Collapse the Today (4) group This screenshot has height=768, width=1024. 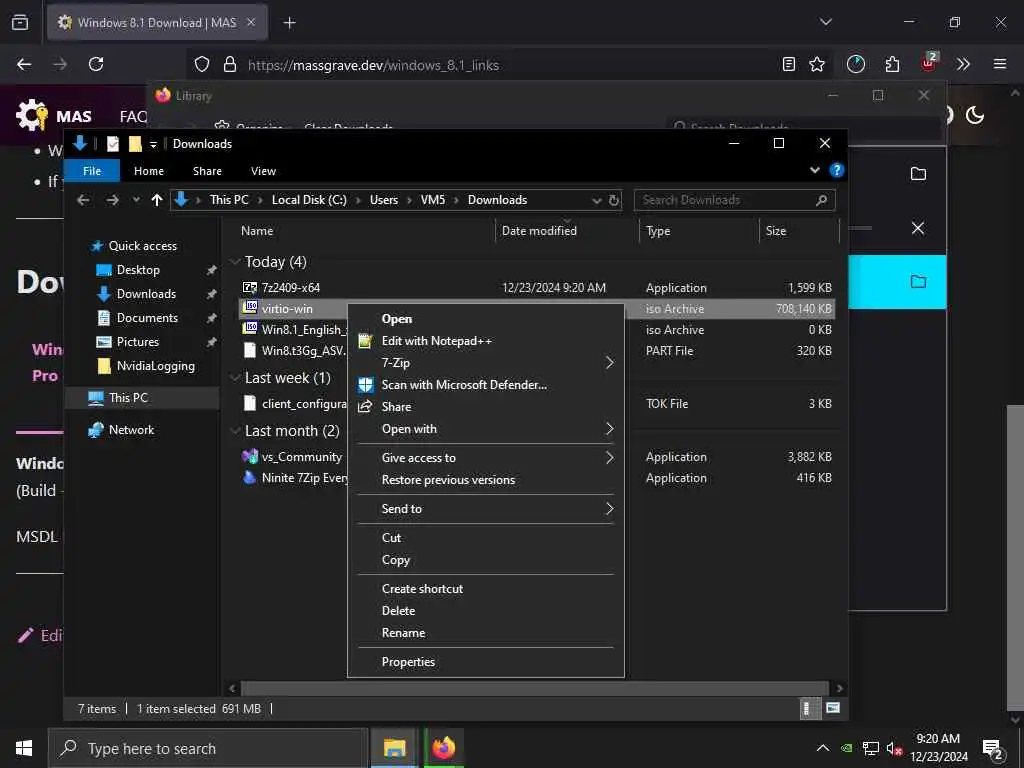[x=235, y=262]
